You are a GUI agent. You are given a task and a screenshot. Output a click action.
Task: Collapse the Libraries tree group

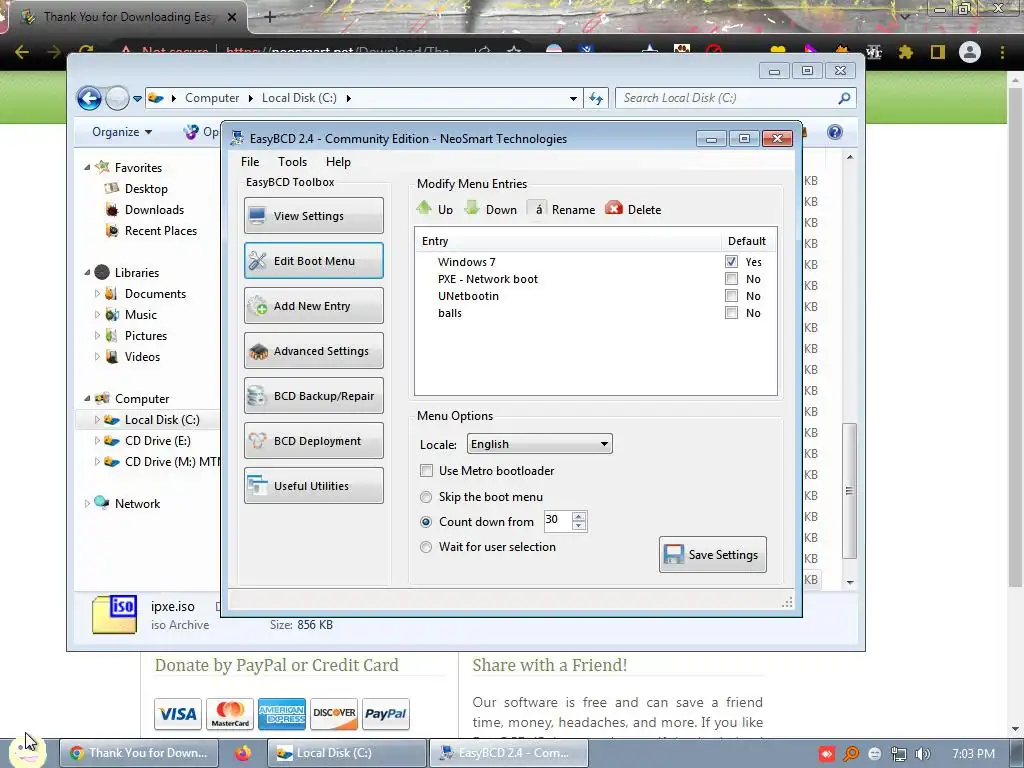point(87,272)
